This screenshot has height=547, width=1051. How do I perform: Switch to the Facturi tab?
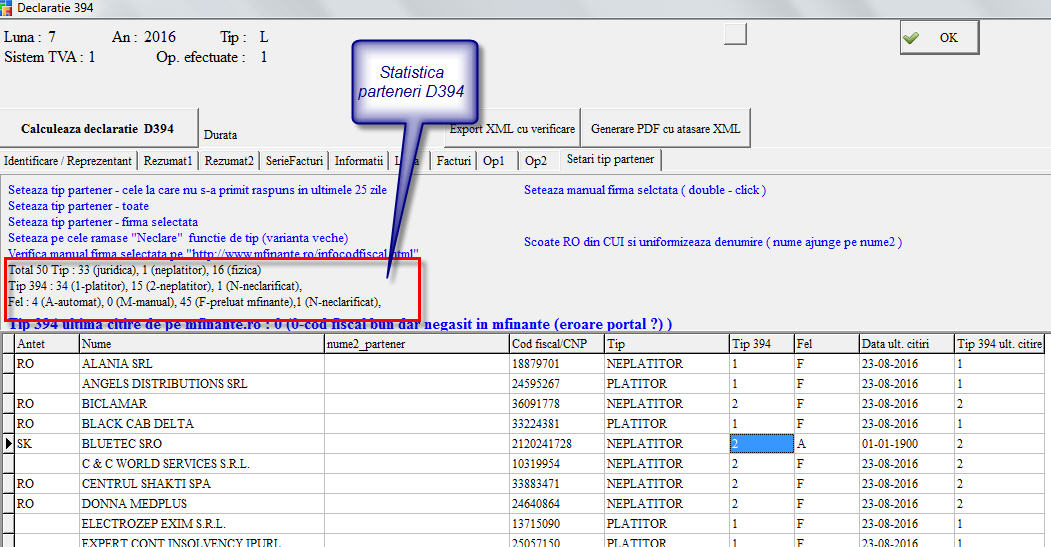click(454, 160)
